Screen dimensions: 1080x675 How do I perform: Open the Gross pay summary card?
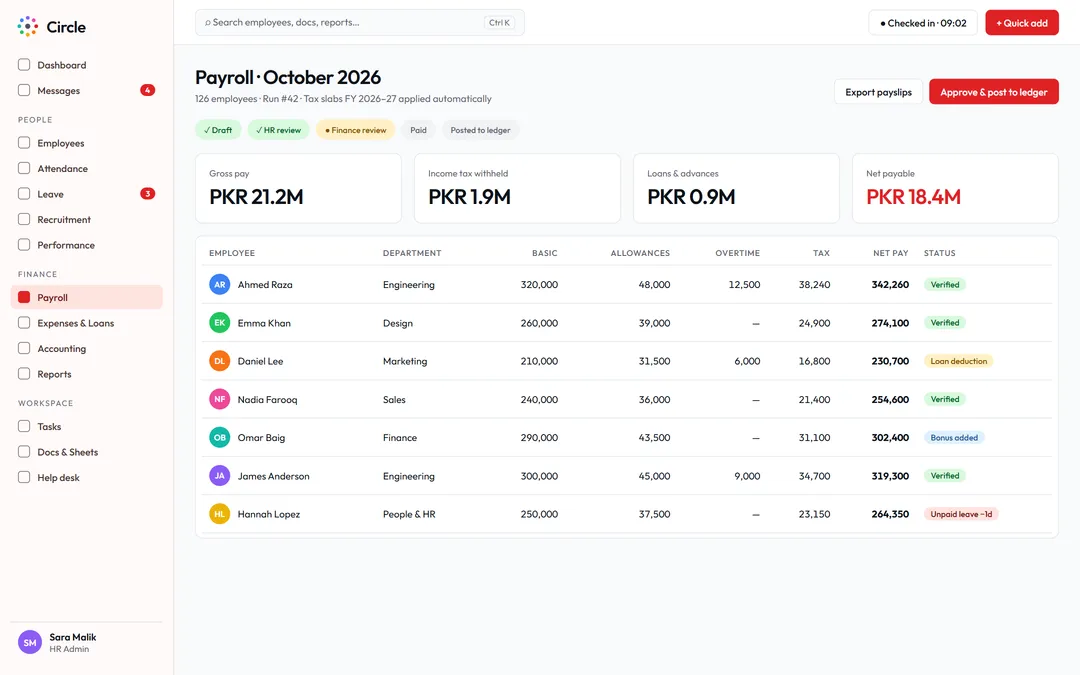point(298,188)
